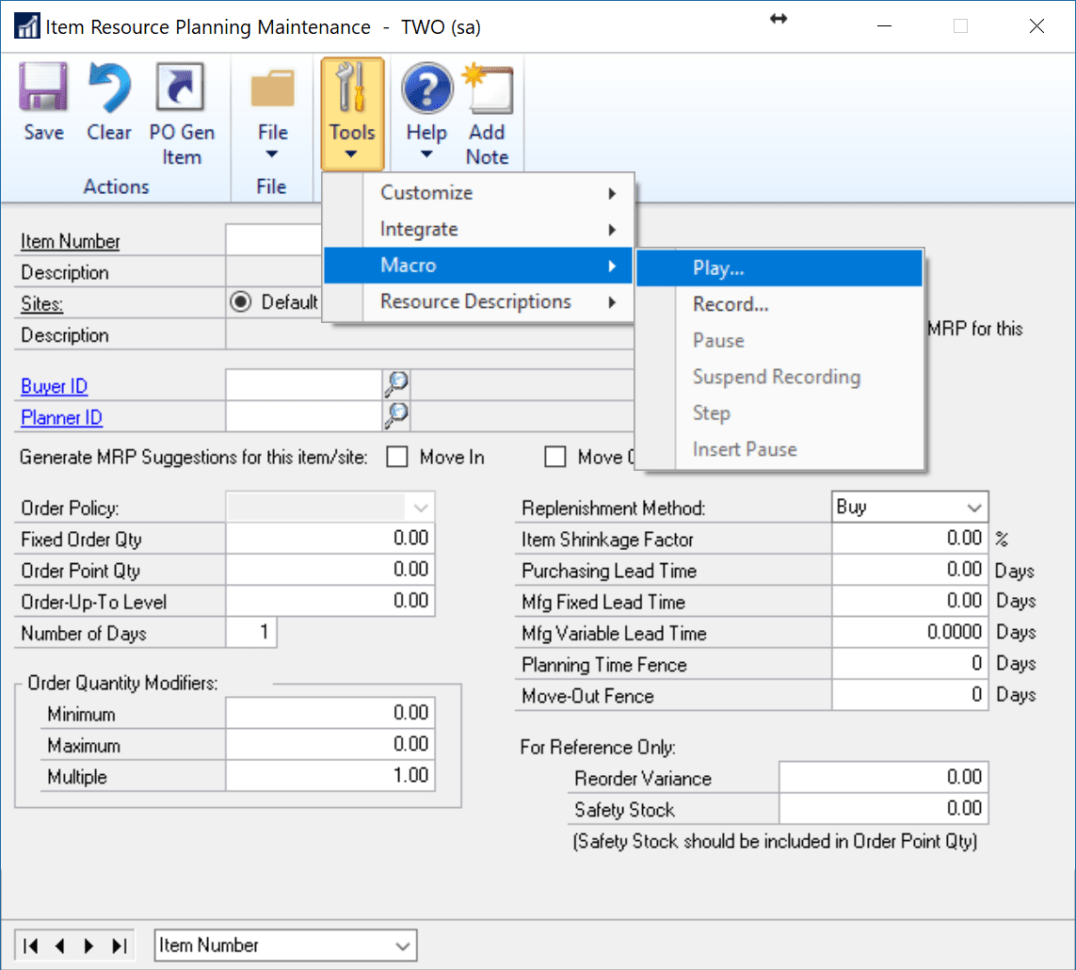
Task: Click the Number of Days field
Action: click(x=250, y=633)
